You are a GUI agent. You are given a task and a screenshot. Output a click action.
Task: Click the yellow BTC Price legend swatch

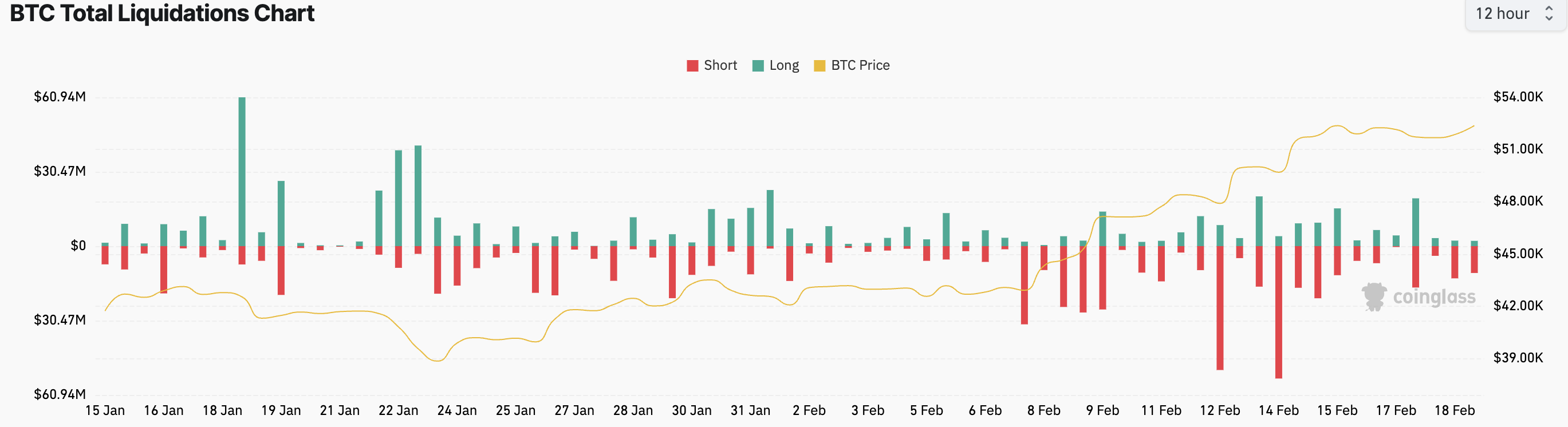(x=820, y=66)
